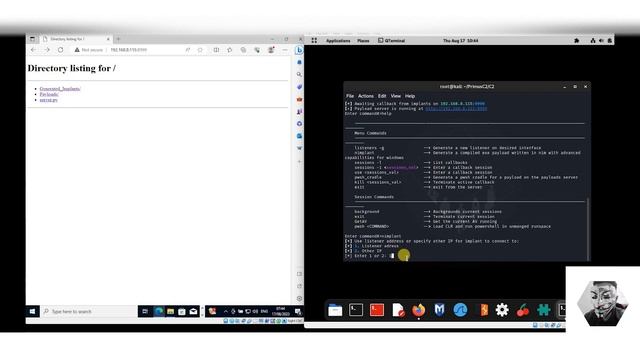Open the Edge collections icon
The width and height of the screenshot is (640, 360).
pos(243,50)
